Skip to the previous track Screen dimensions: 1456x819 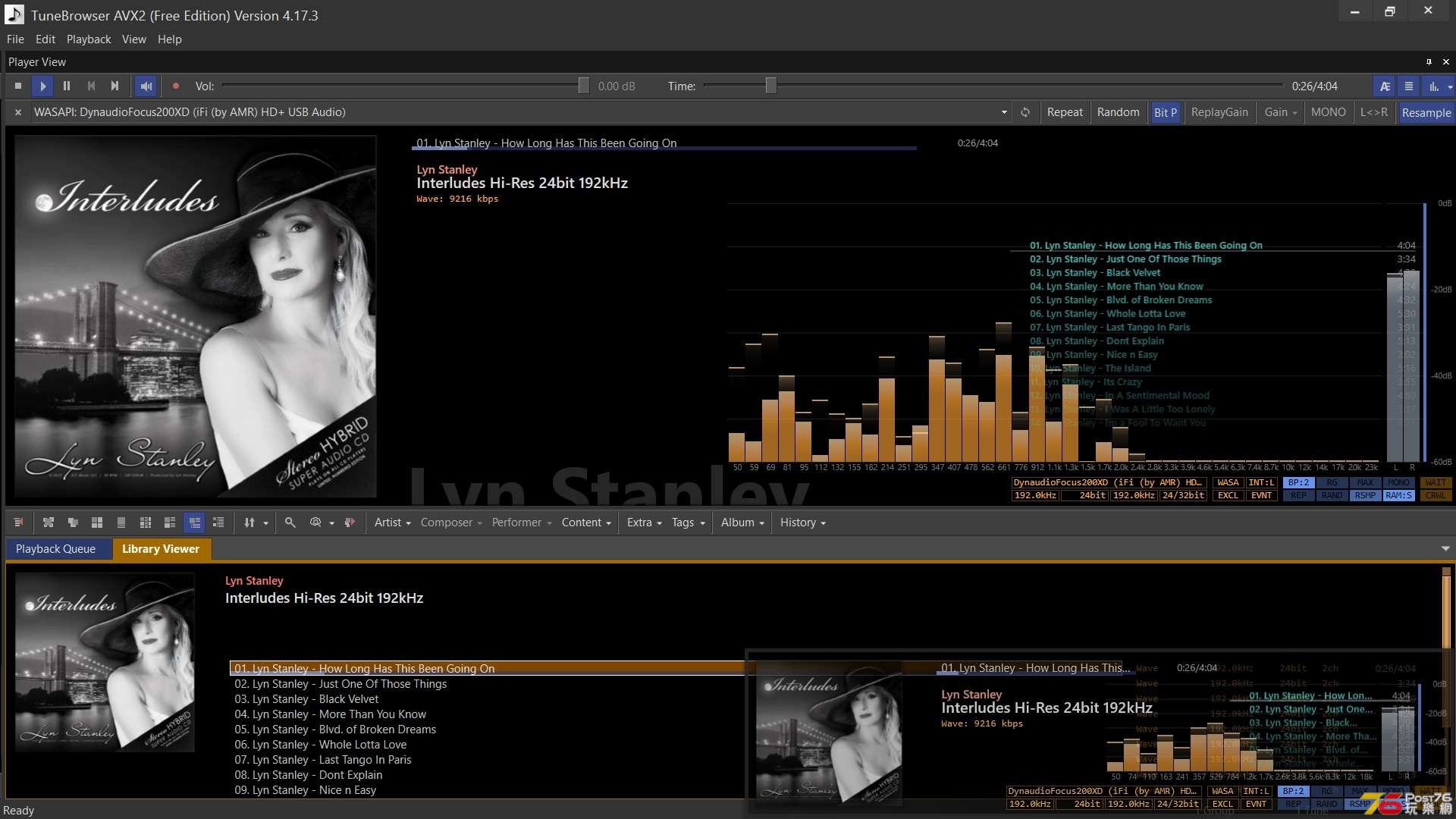[91, 86]
